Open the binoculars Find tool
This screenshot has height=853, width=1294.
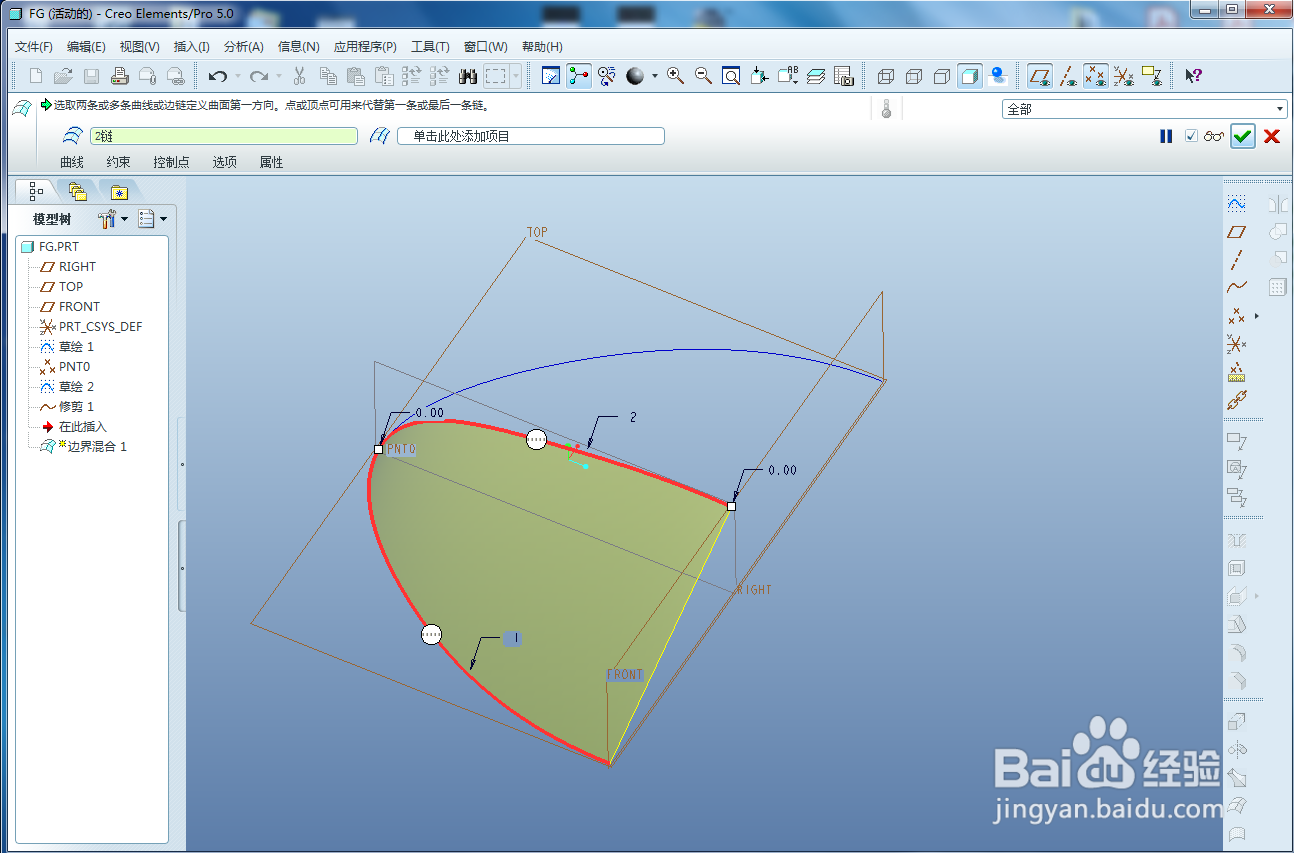pos(468,76)
